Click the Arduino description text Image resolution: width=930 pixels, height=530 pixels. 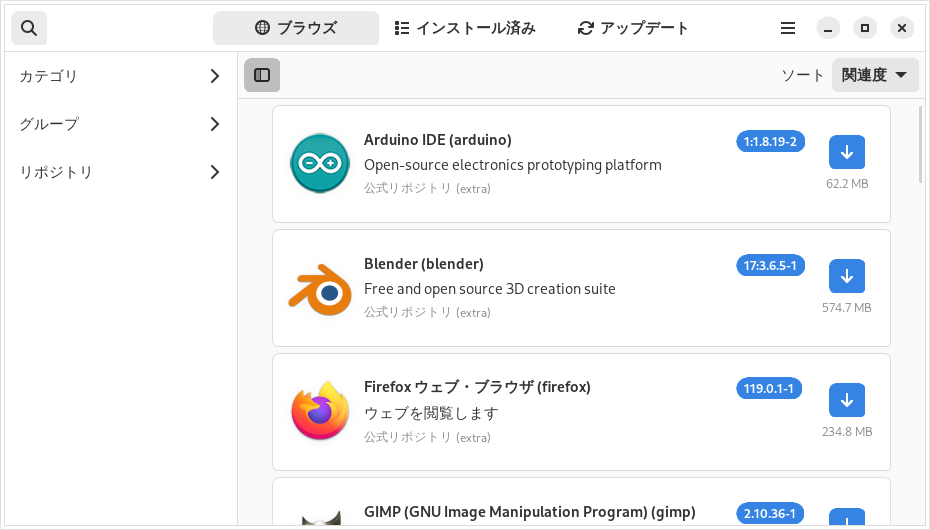click(513, 165)
